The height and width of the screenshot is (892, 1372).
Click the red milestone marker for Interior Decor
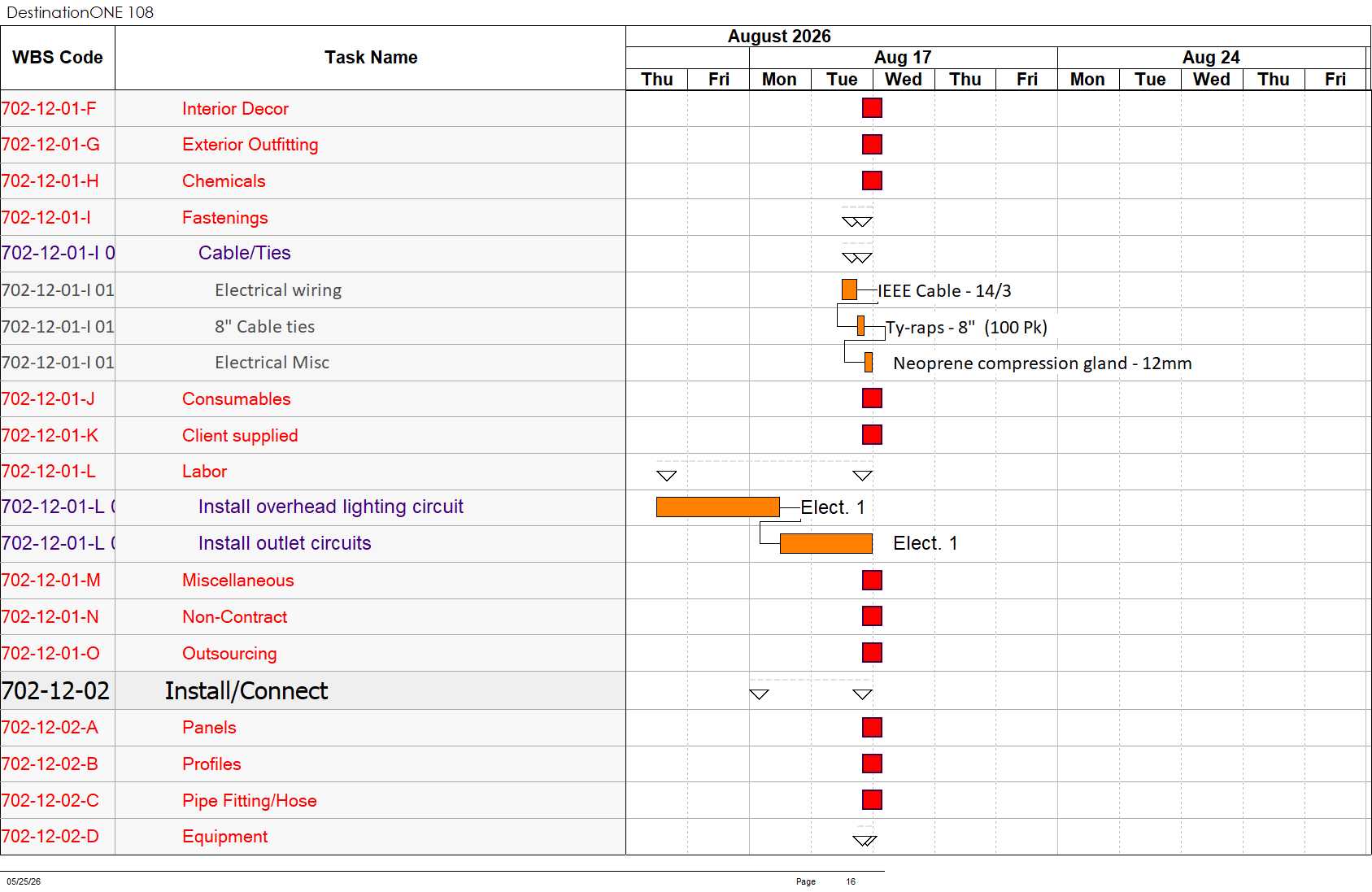(x=872, y=108)
